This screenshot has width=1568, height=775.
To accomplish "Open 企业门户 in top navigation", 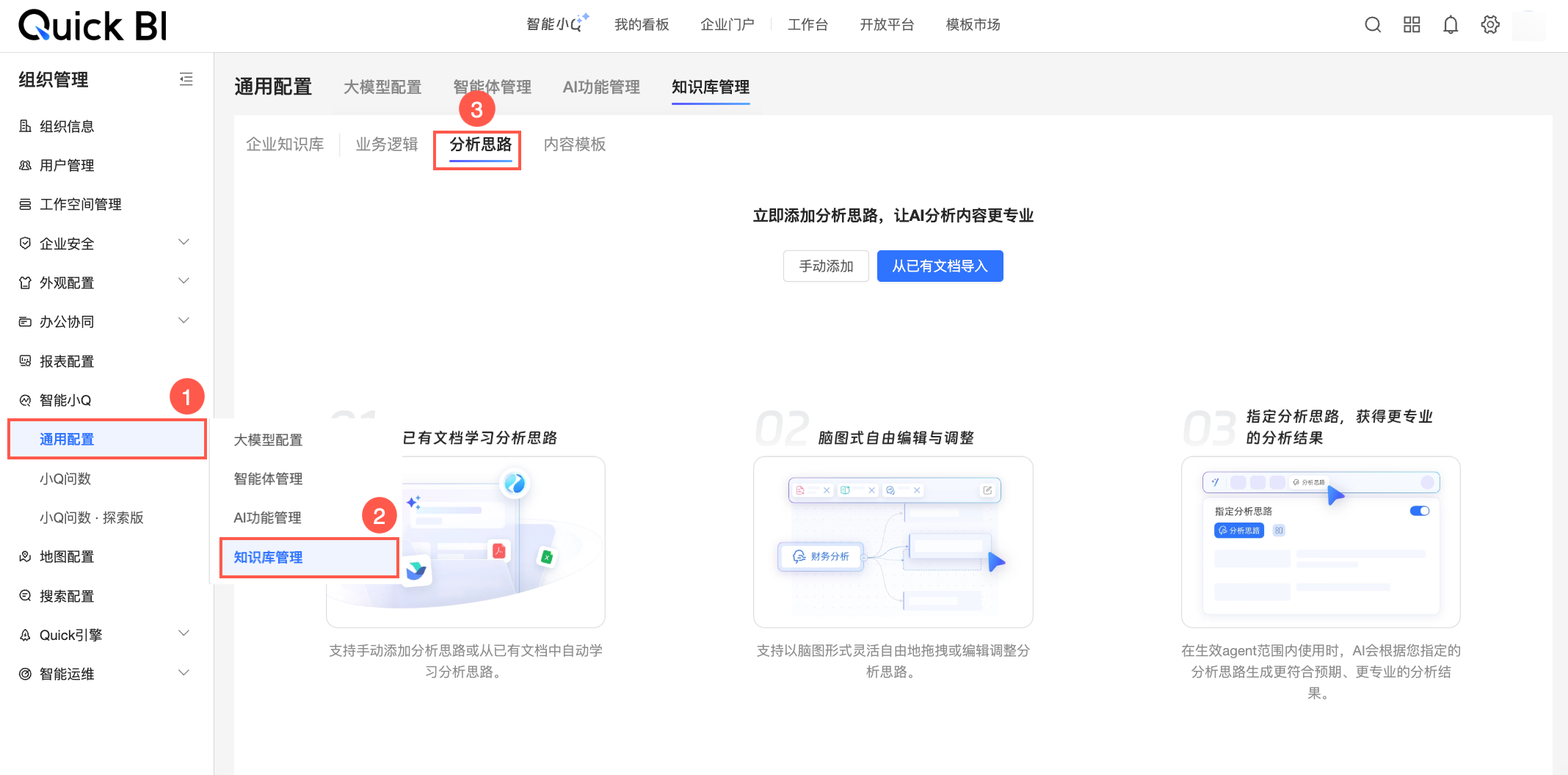I will [727, 25].
